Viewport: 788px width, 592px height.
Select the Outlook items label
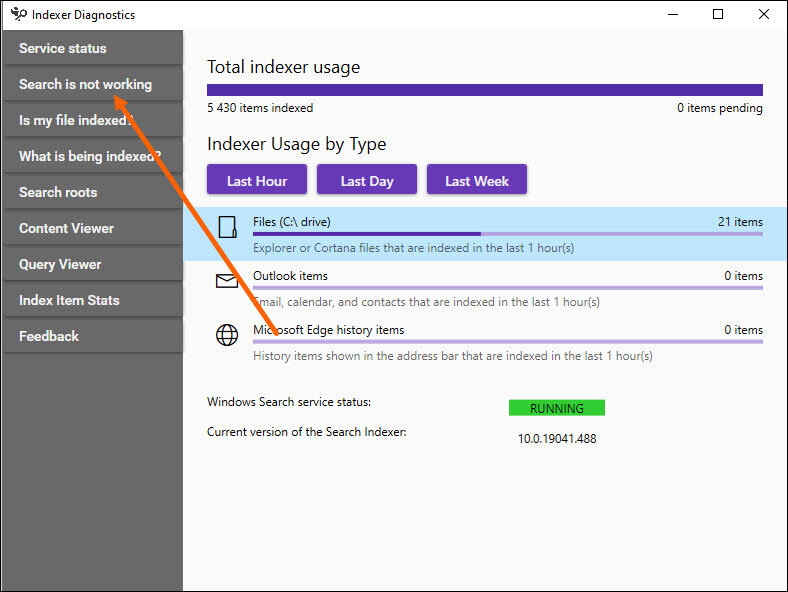(x=290, y=276)
